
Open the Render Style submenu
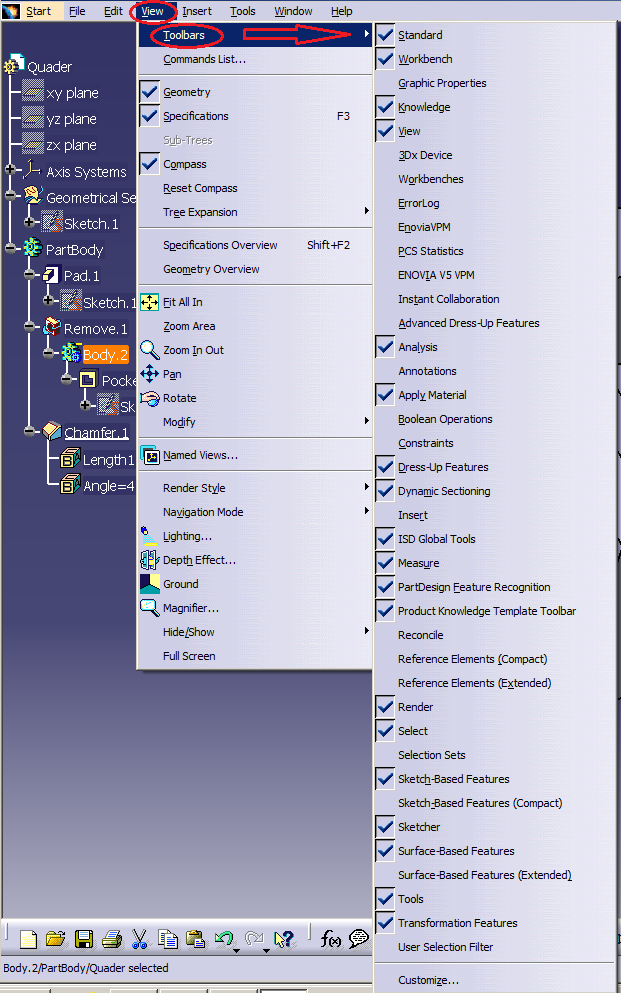click(x=194, y=488)
